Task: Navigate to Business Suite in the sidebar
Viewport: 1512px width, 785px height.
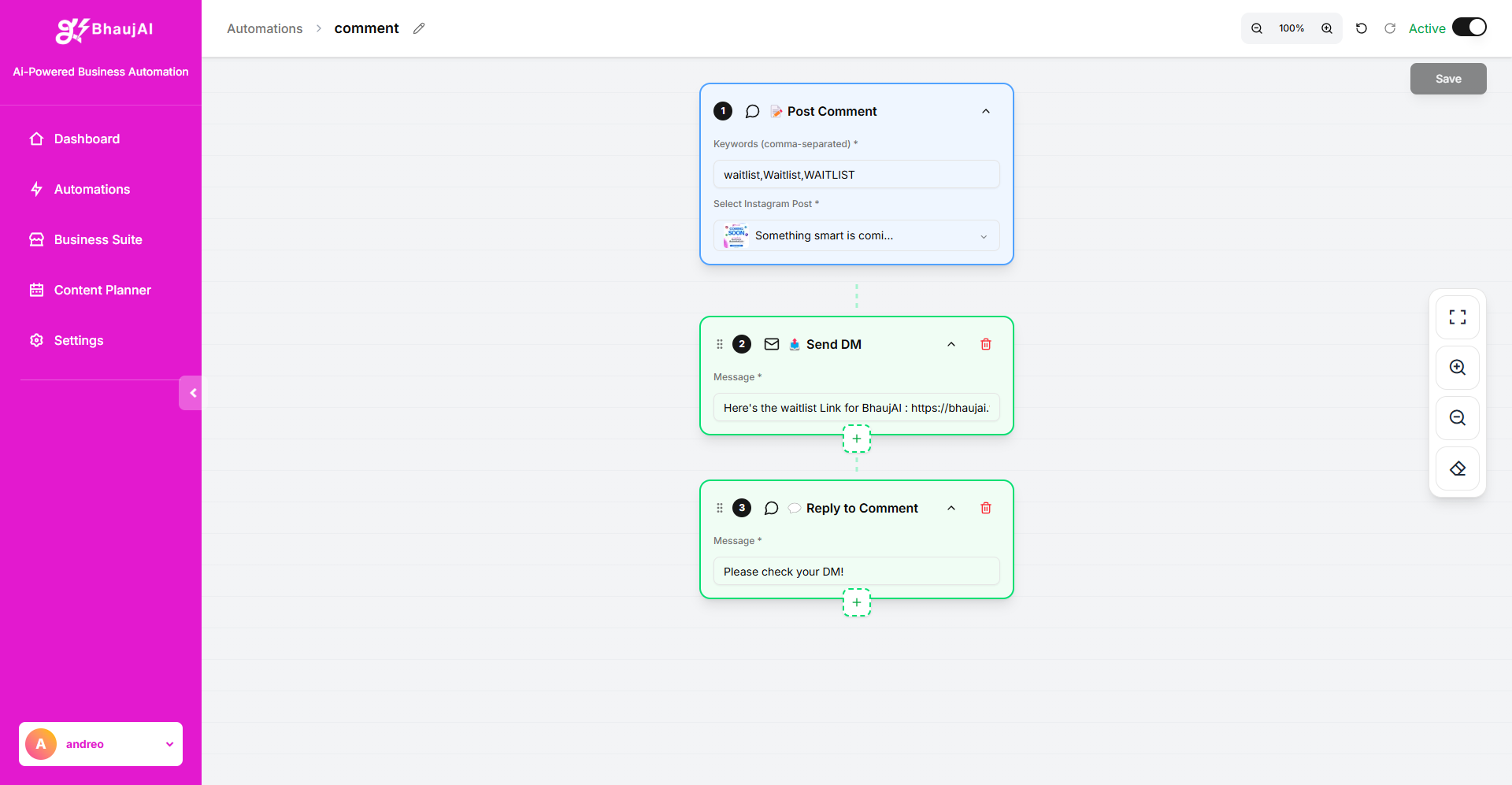Action: 98,239
